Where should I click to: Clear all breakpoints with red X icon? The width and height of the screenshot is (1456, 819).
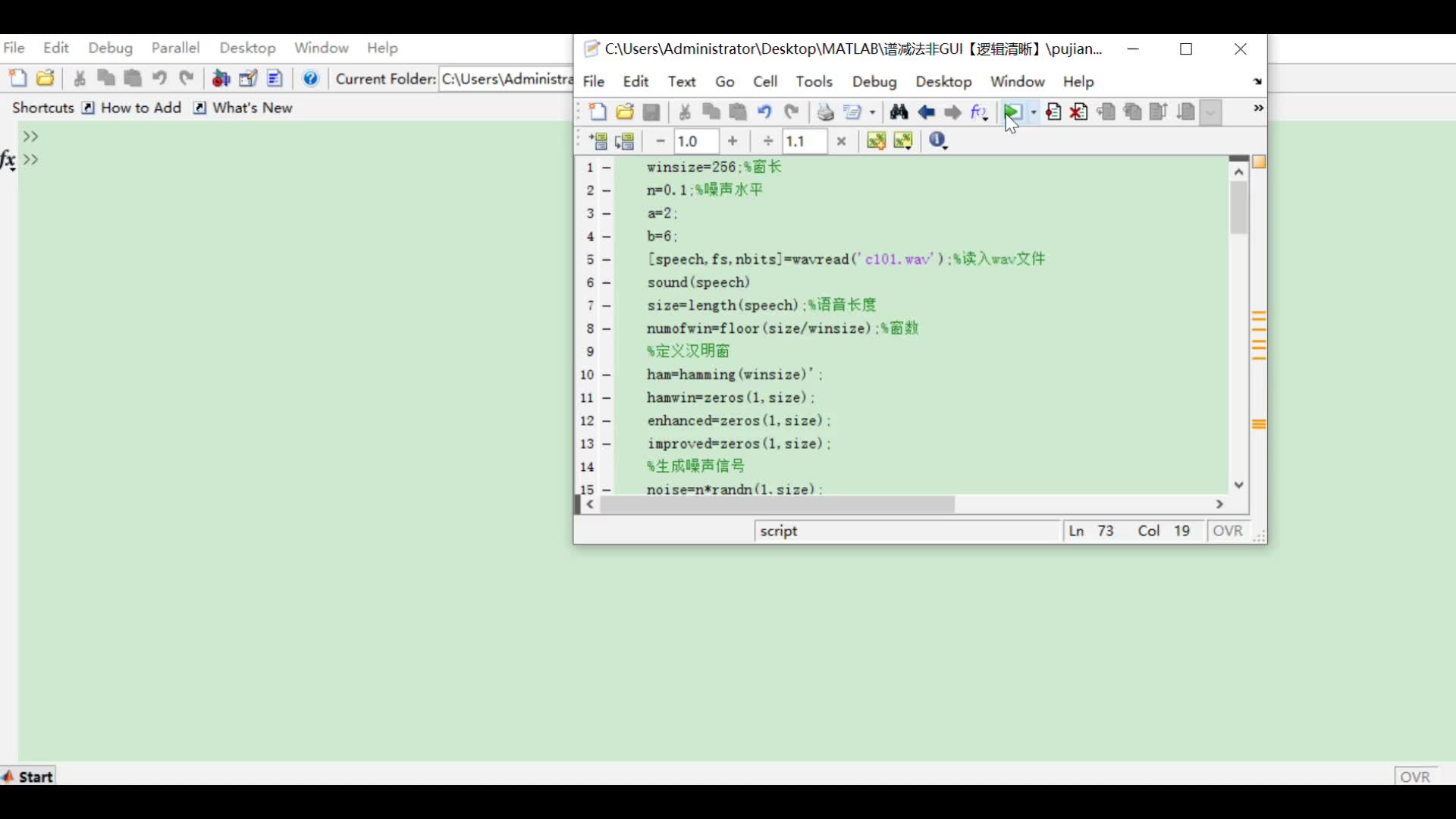(1079, 112)
